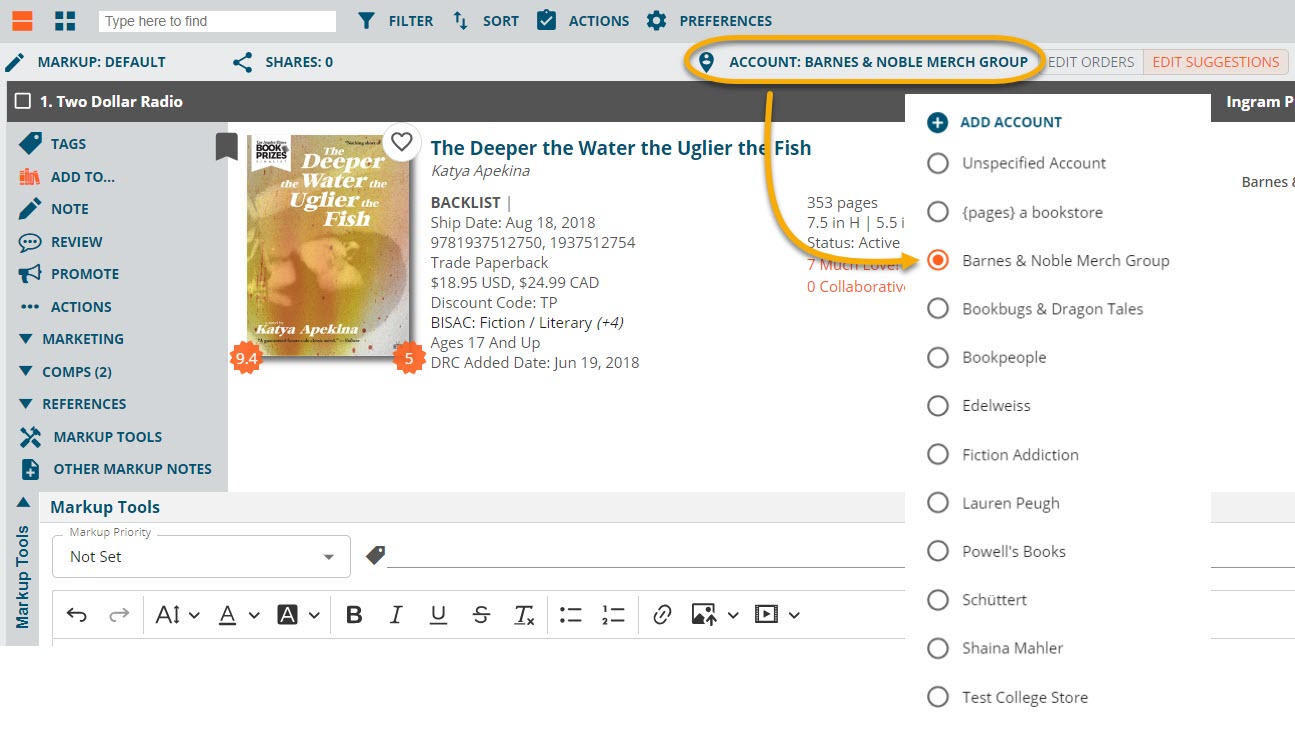
Task: Toggle italic formatting
Action: click(x=396, y=615)
